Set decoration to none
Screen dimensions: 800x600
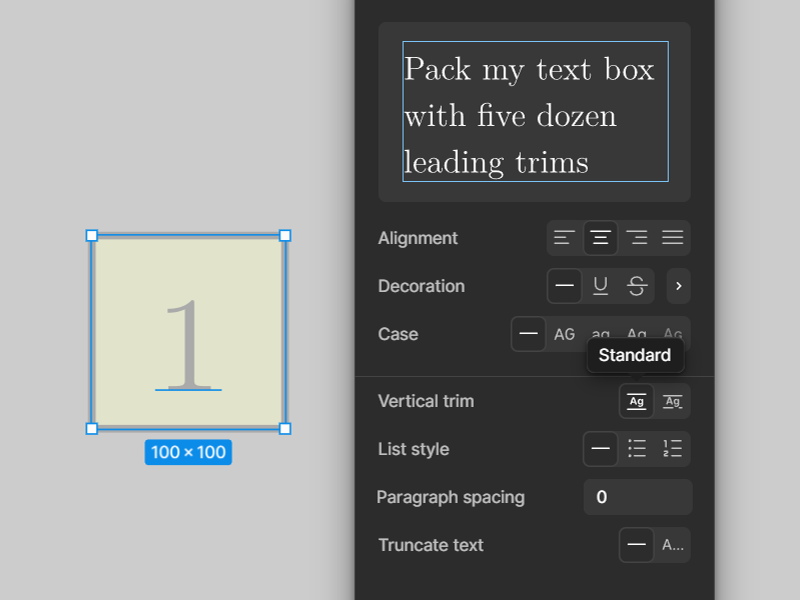pyautogui.click(x=564, y=286)
